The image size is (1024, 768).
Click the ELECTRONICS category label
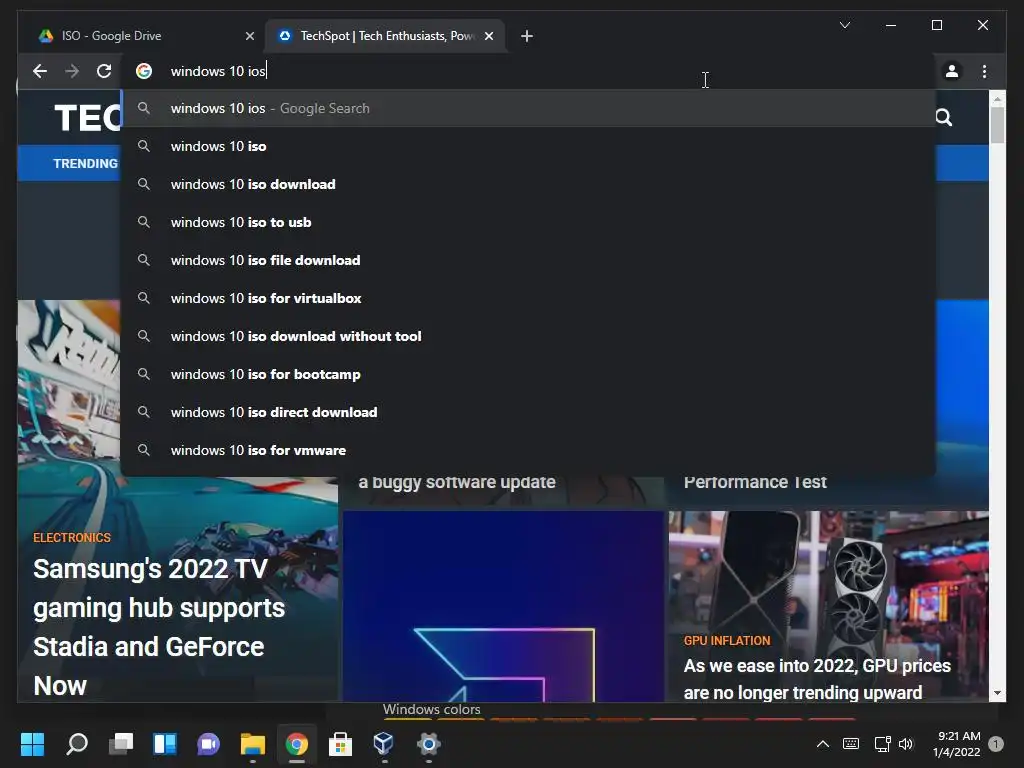tap(72, 537)
